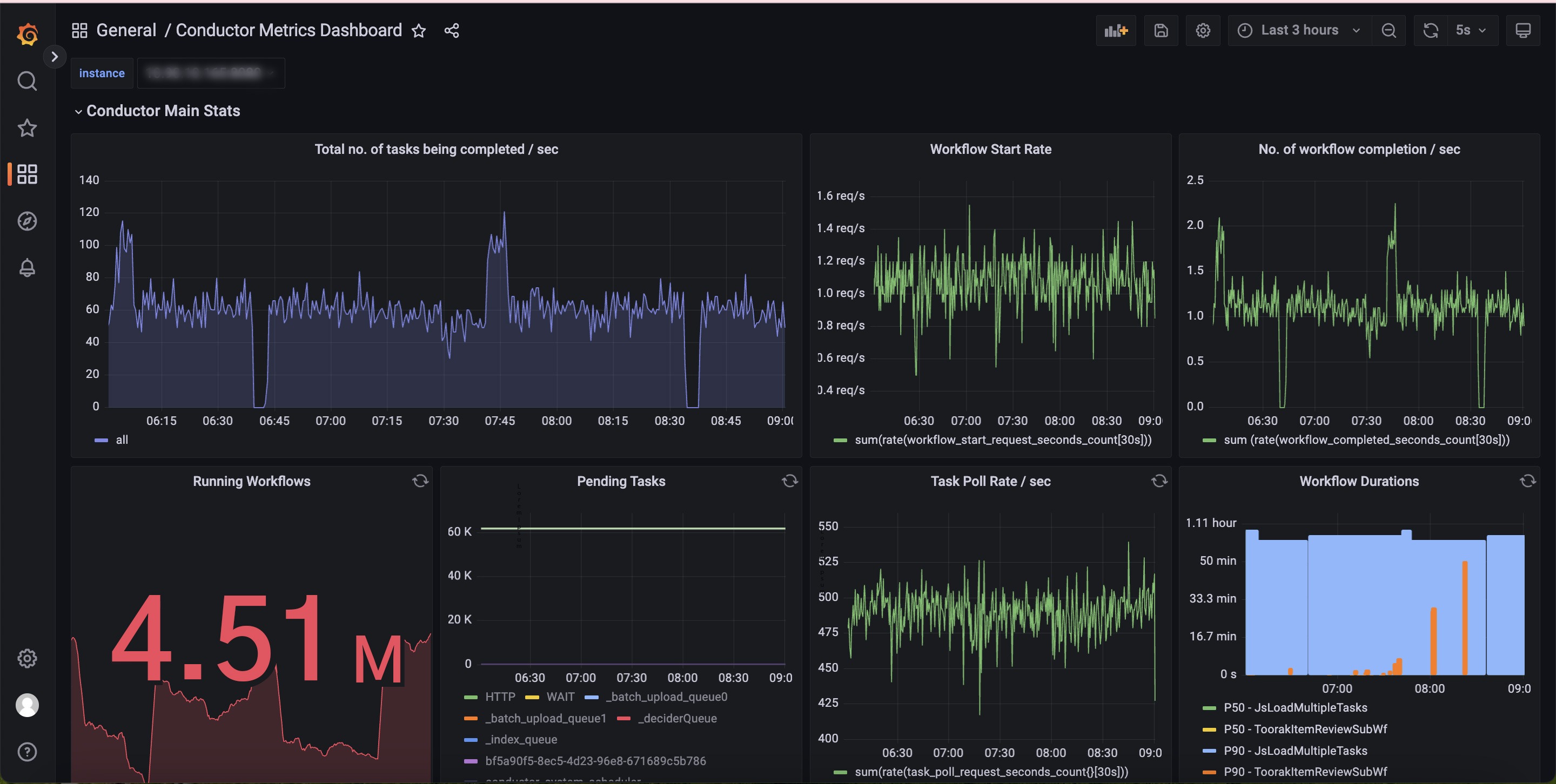Toggle the HTTP series in Pending Tasks legend
Viewport: 1556px width, 784px height.
coord(500,697)
